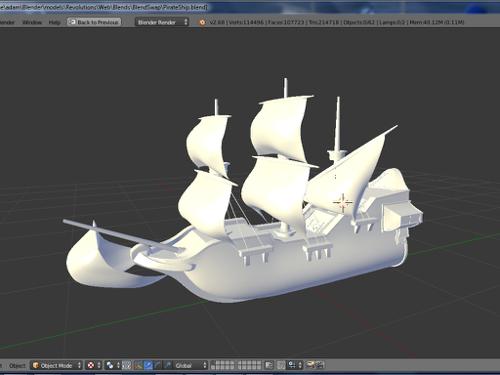The image size is (500, 375).
Task: Click the Lamps:0/2 statistic
Action: tap(392, 22)
